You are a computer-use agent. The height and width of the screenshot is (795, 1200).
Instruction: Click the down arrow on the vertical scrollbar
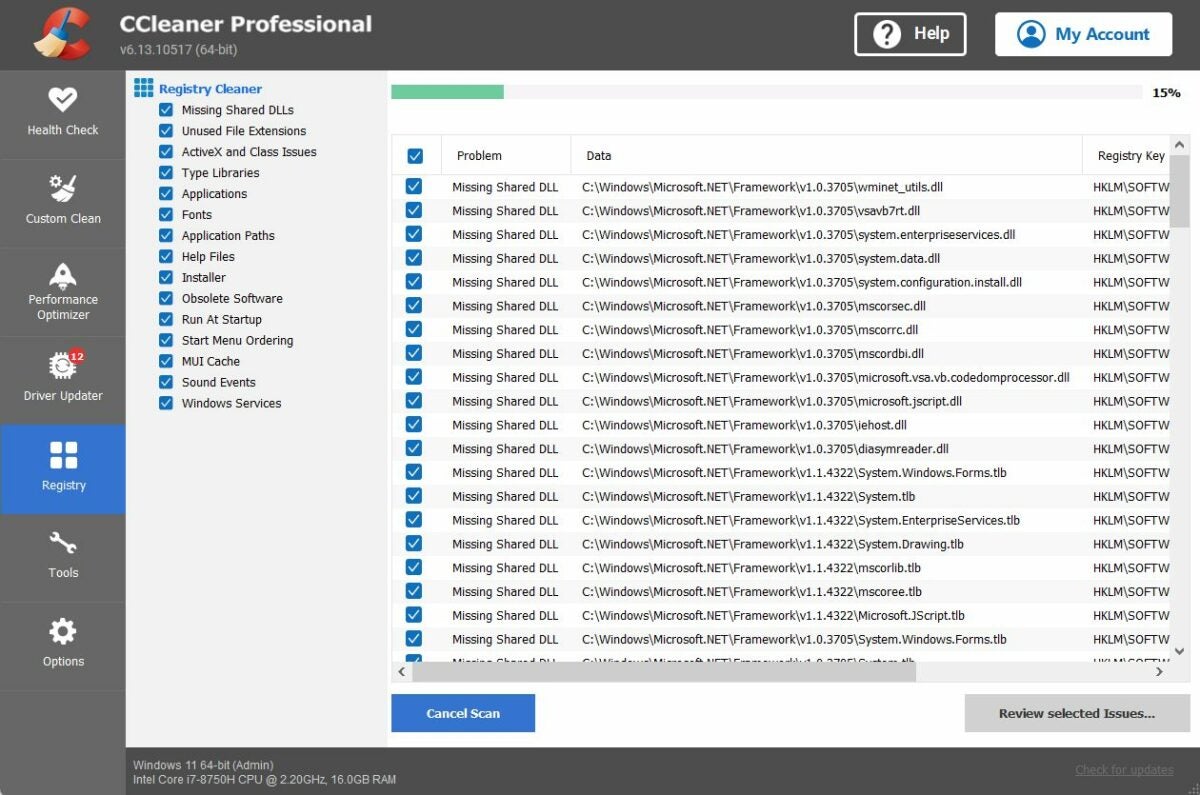pos(1179,650)
